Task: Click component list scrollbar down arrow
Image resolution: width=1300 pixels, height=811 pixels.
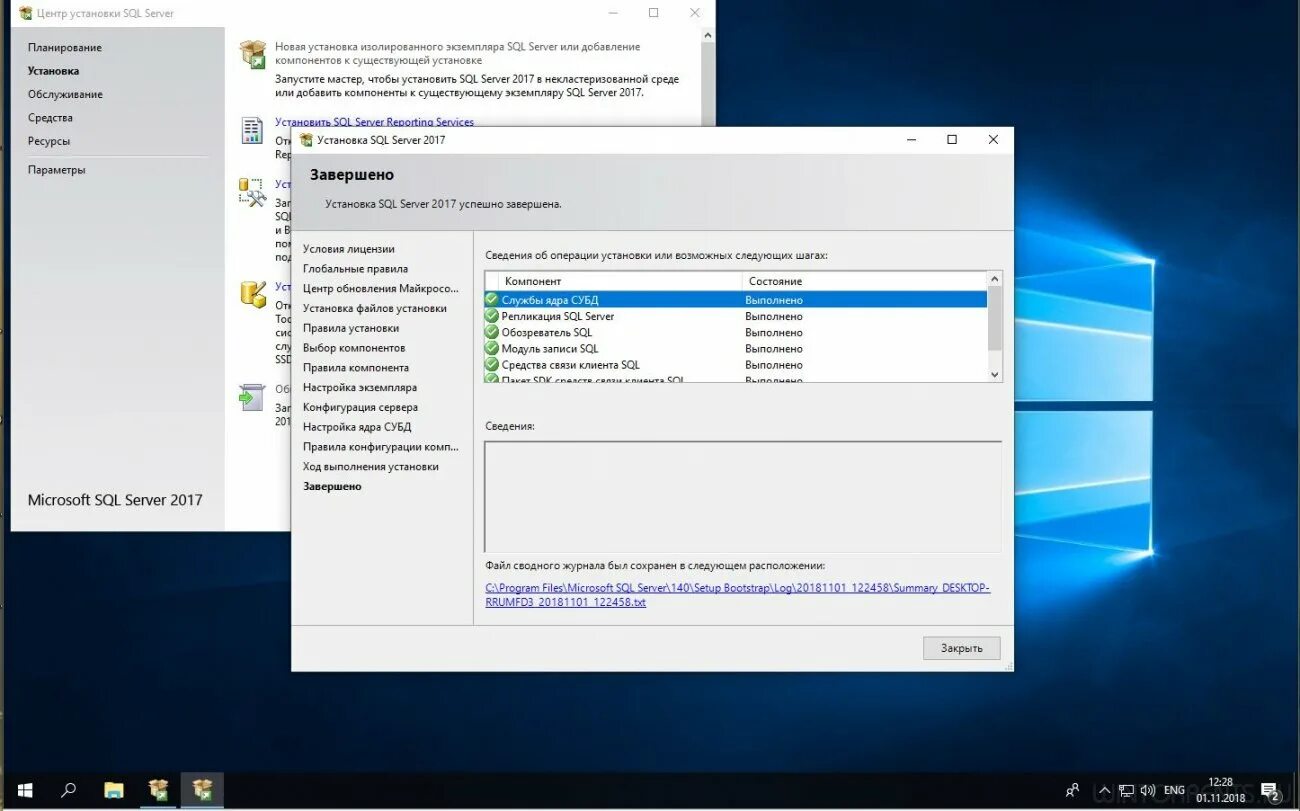Action: (x=994, y=374)
